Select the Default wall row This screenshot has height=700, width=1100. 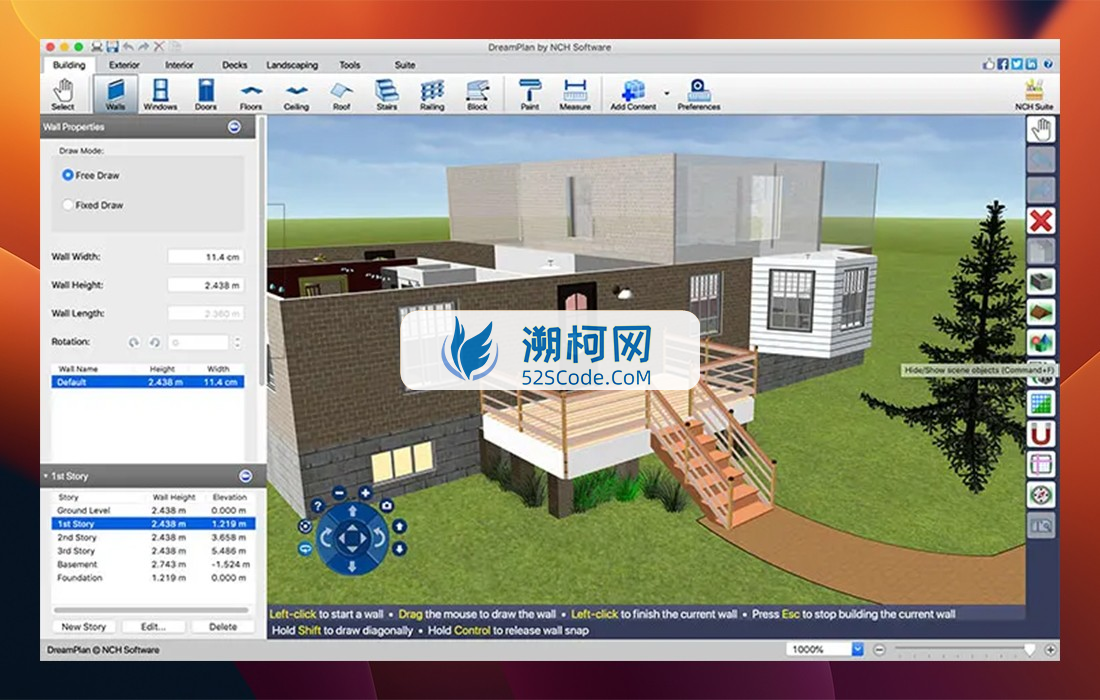(x=148, y=382)
